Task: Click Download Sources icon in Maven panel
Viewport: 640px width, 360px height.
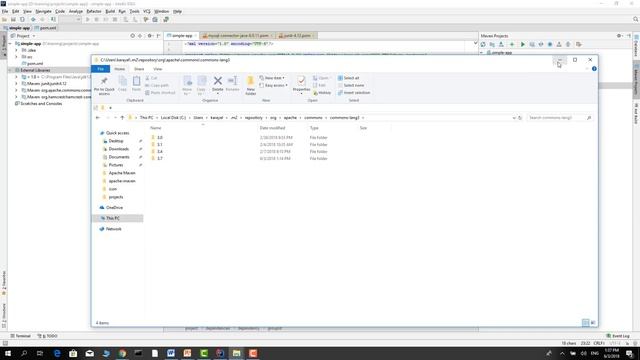Action: click(501, 44)
